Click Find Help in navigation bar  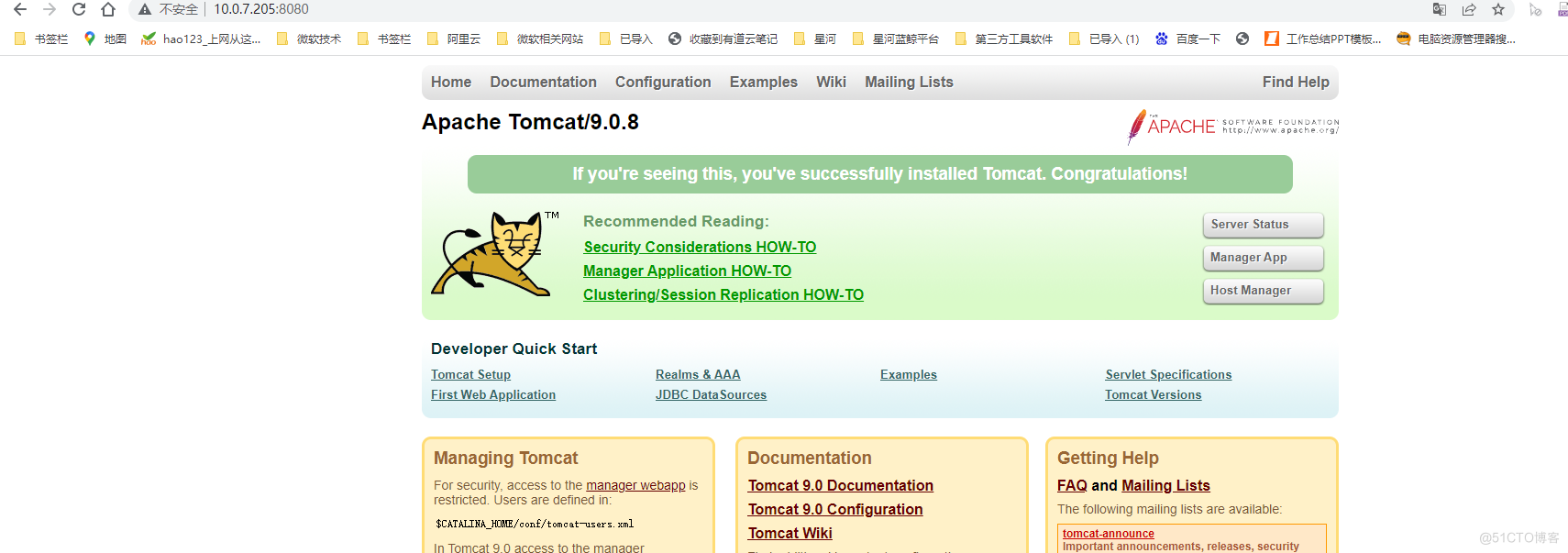point(1296,82)
